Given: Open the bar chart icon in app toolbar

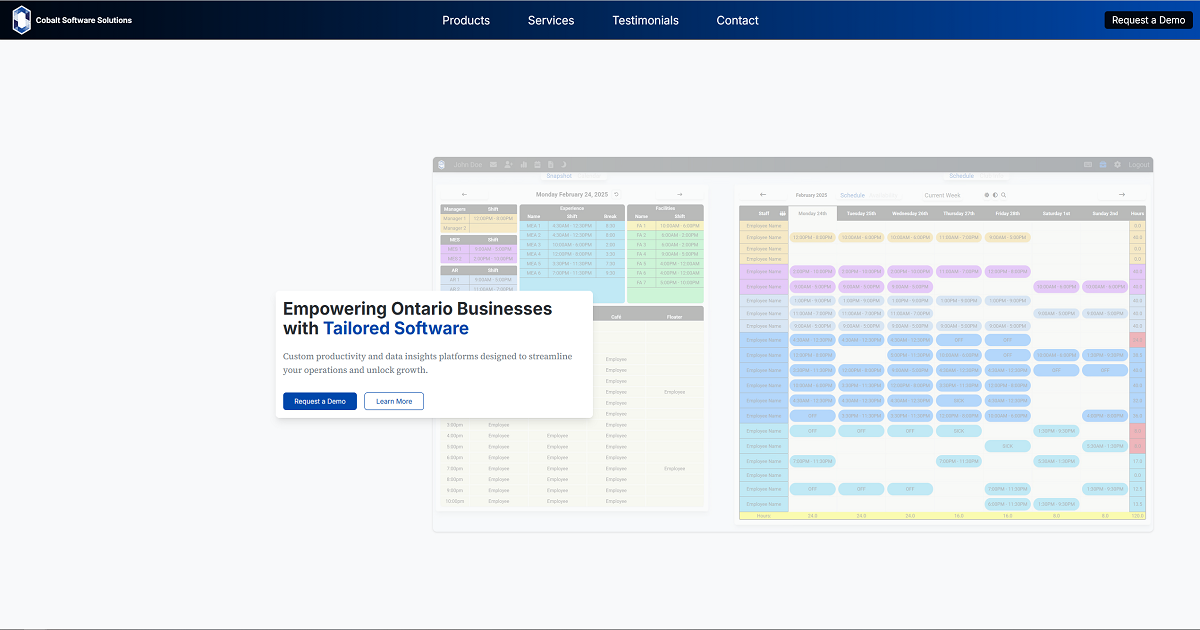Looking at the screenshot, I should point(524,165).
